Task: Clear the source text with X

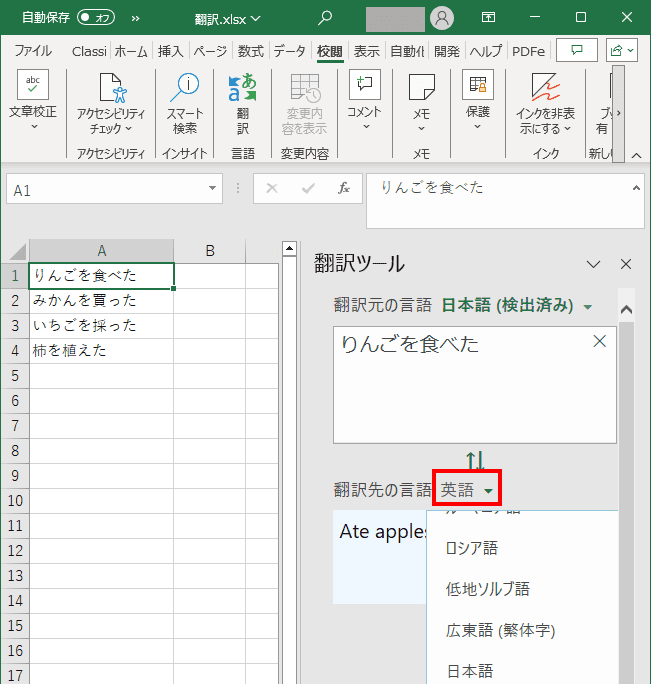Action: [599, 341]
